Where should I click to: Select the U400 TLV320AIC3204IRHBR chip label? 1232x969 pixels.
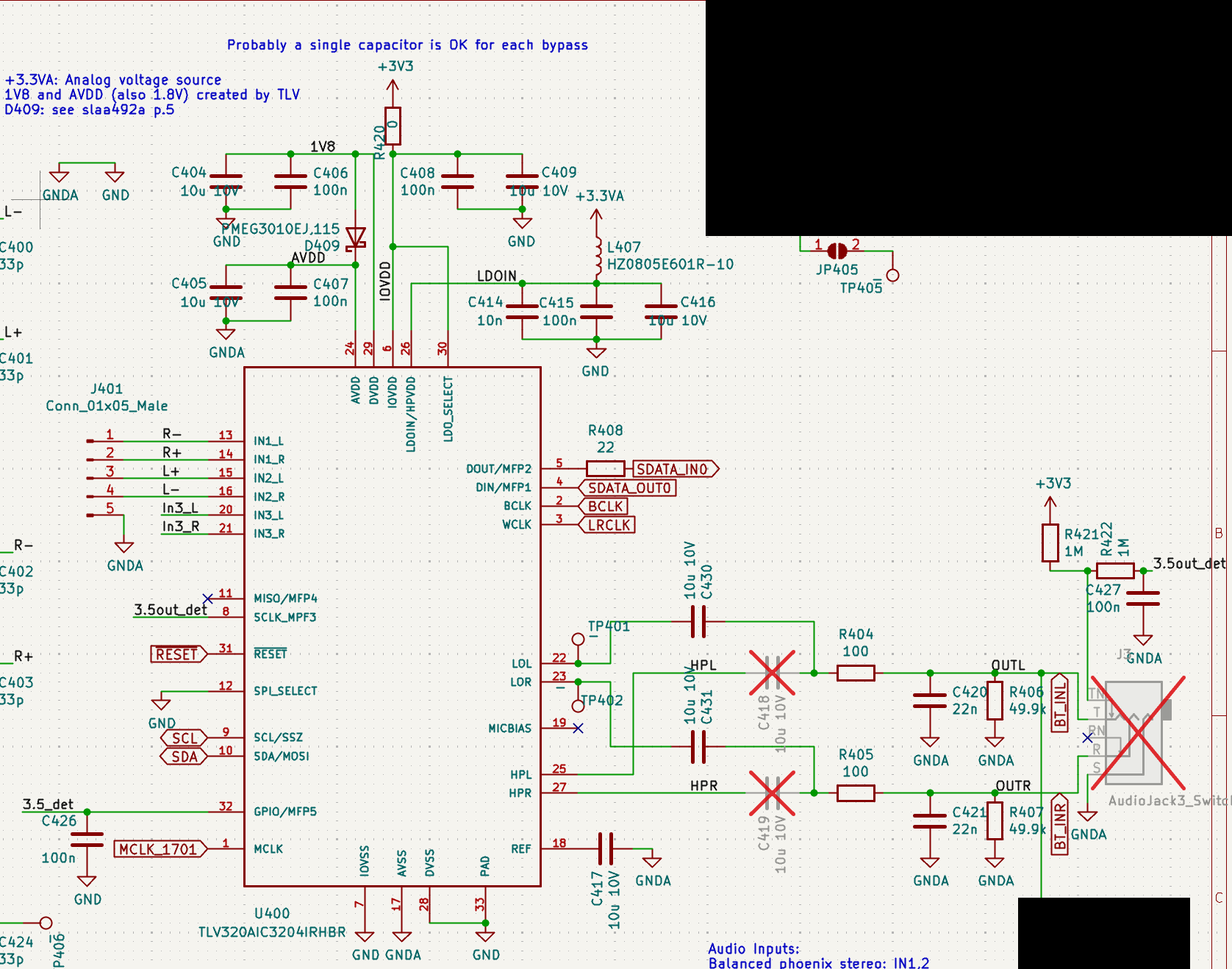point(272,923)
